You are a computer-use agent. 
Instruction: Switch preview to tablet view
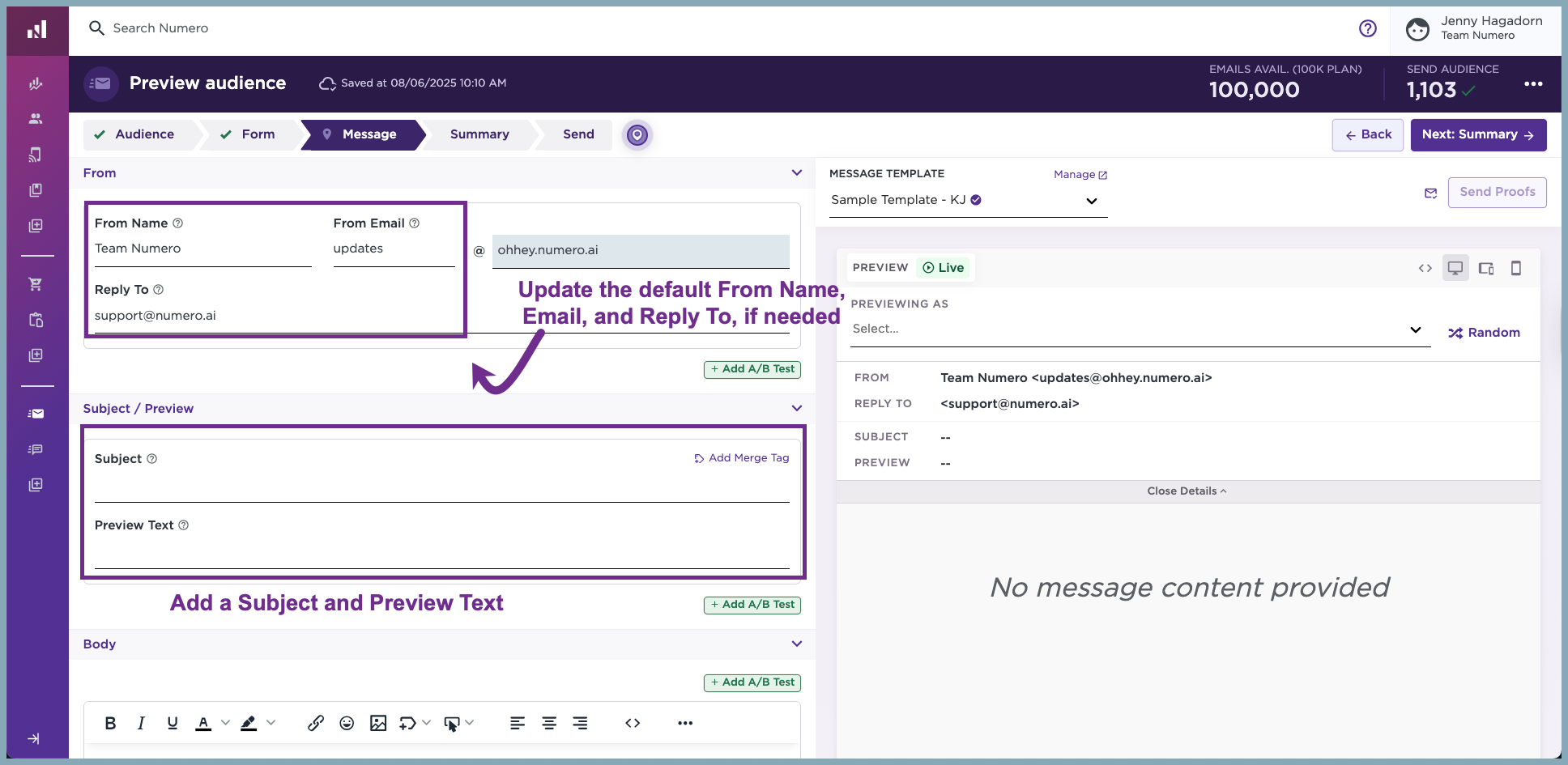click(1486, 268)
